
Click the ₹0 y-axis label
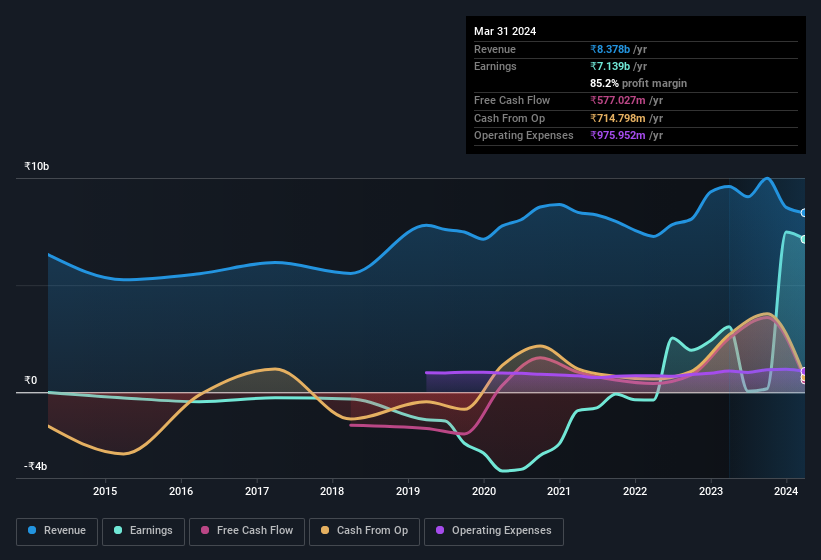31,380
